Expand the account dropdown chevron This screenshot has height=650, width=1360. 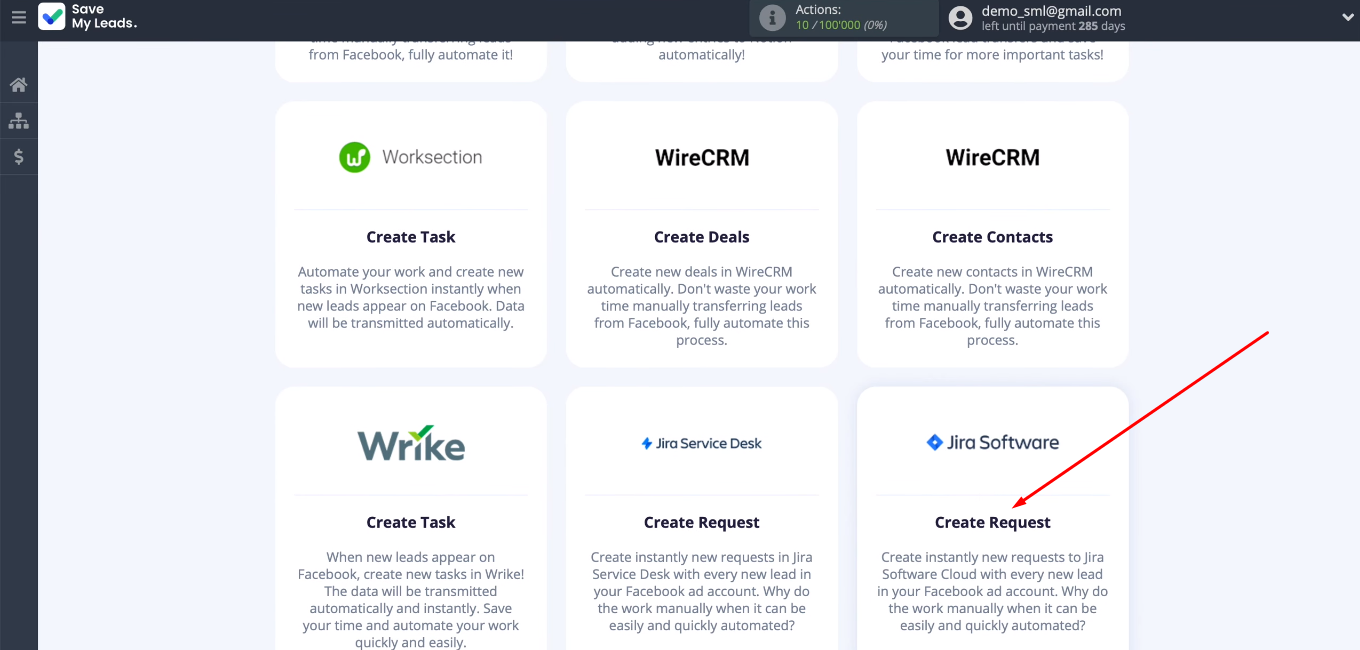1347,18
